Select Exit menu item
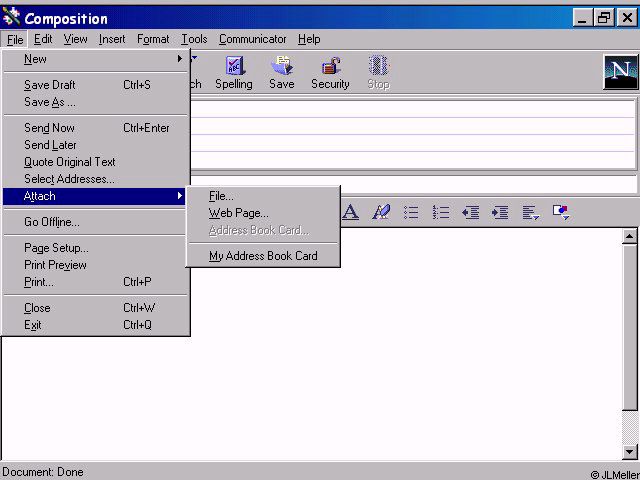Image resolution: width=640 pixels, height=480 pixels. point(95,325)
